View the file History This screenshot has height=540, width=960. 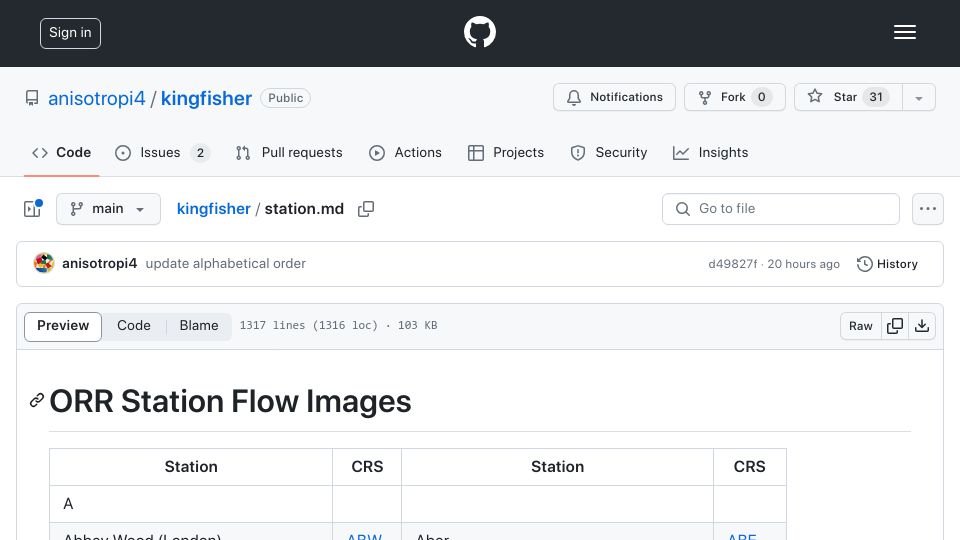tap(887, 264)
